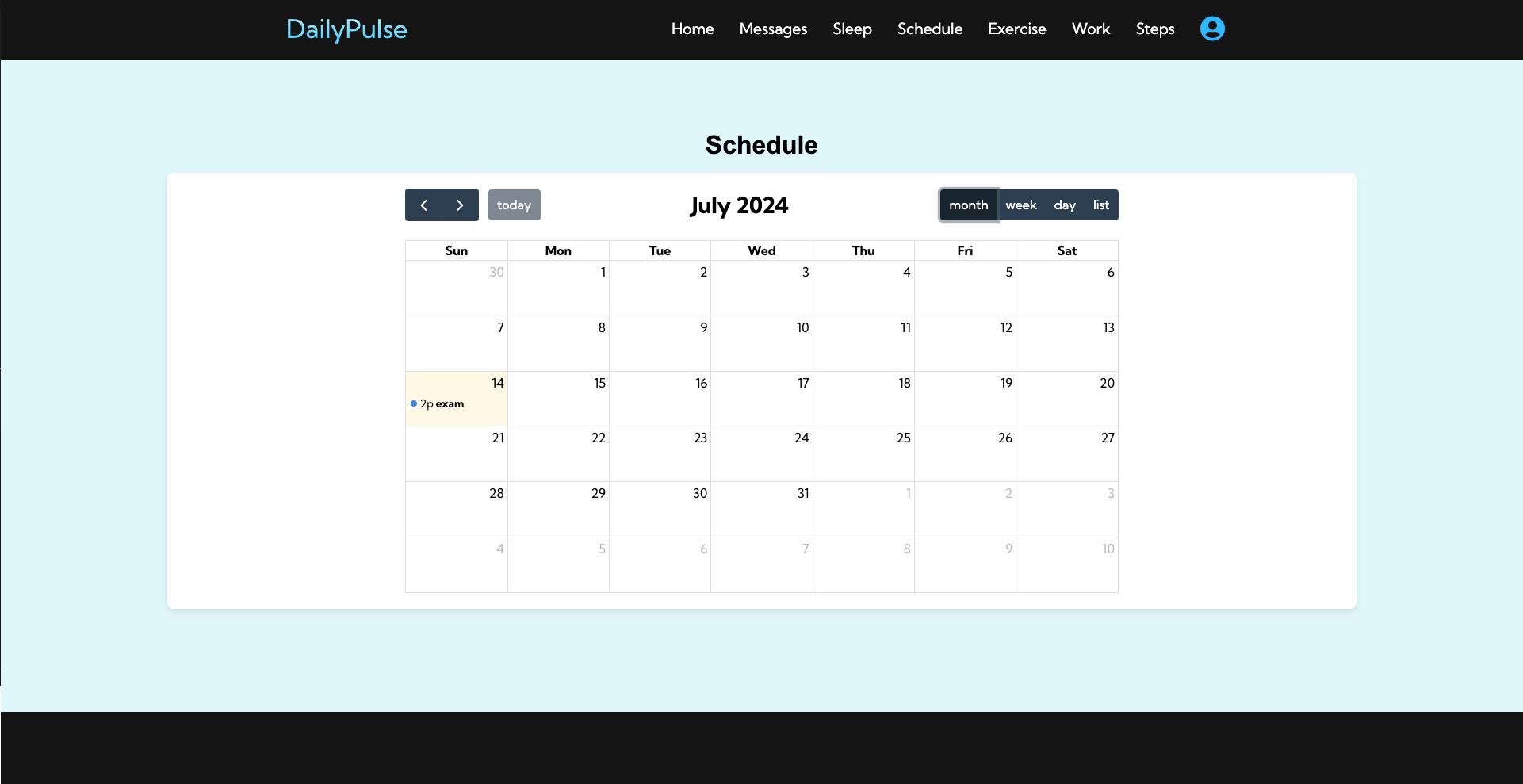View the Steps page
Image resolution: width=1523 pixels, height=784 pixels.
click(x=1154, y=29)
